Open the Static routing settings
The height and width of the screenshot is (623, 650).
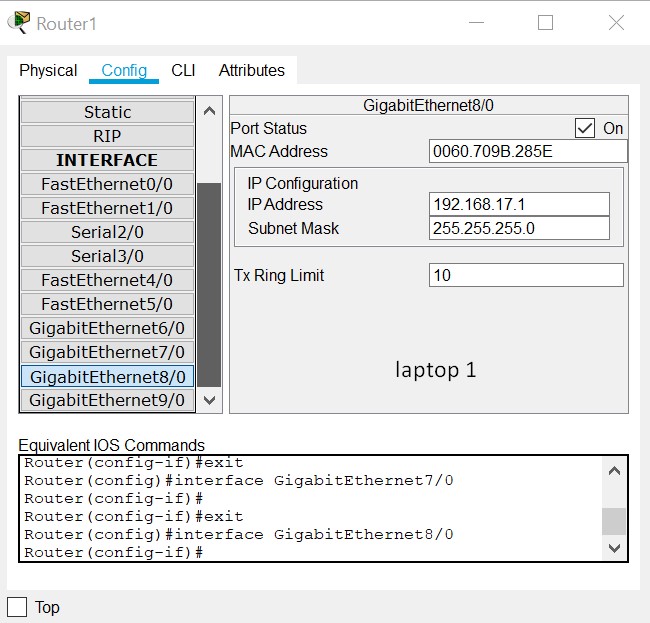(107, 112)
